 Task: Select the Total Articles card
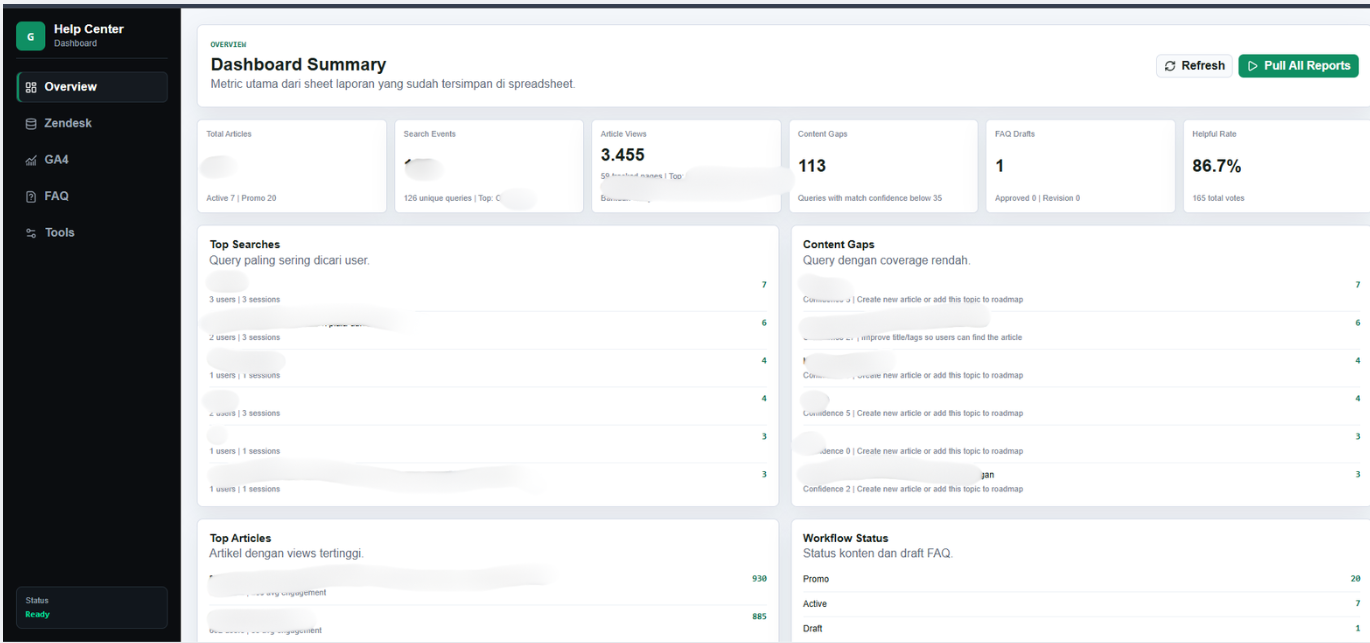pyautogui.click(x=292, y=166)
